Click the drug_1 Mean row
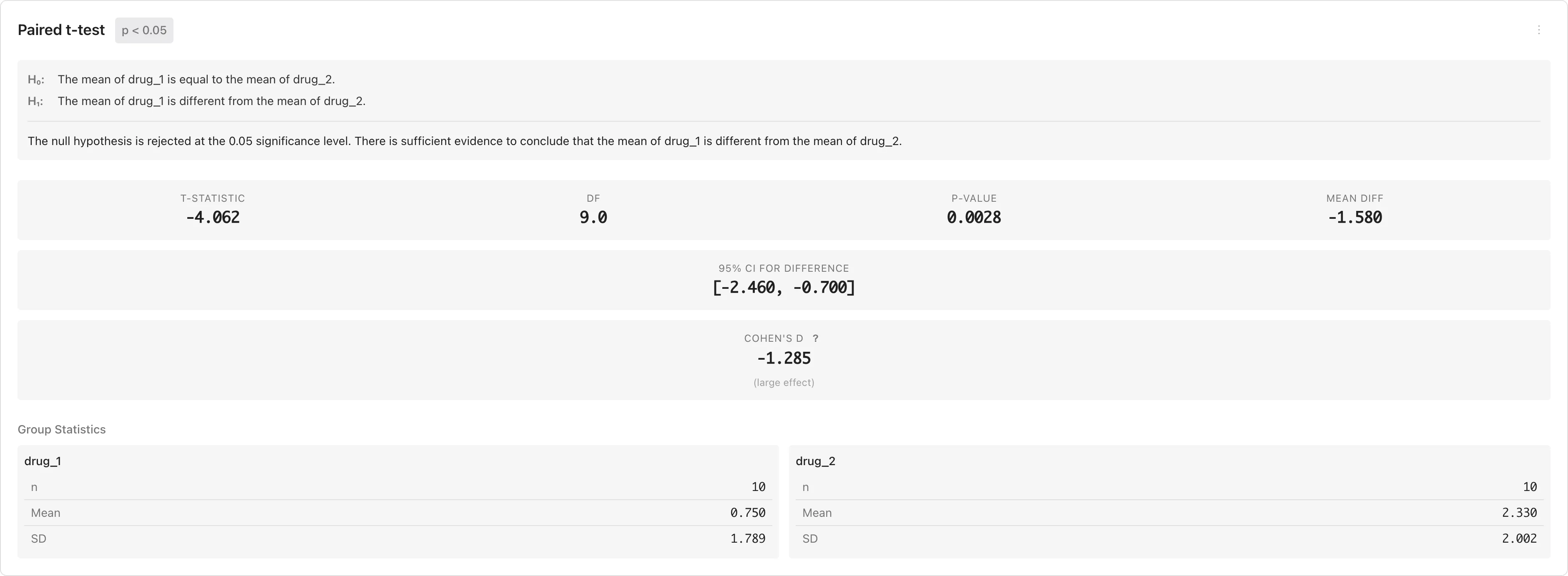The image size is (1568, 576). [x=397, y=513]
